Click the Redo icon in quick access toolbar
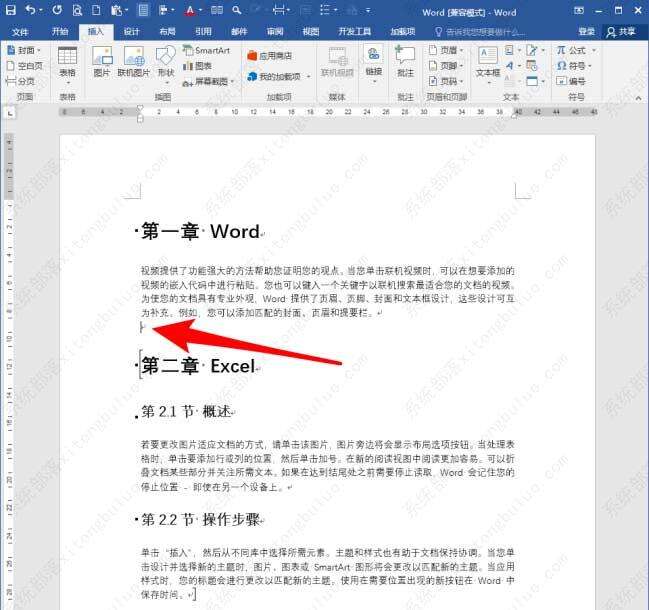The width and height of the screenshot is (649, 610). (x=57, y=10)
